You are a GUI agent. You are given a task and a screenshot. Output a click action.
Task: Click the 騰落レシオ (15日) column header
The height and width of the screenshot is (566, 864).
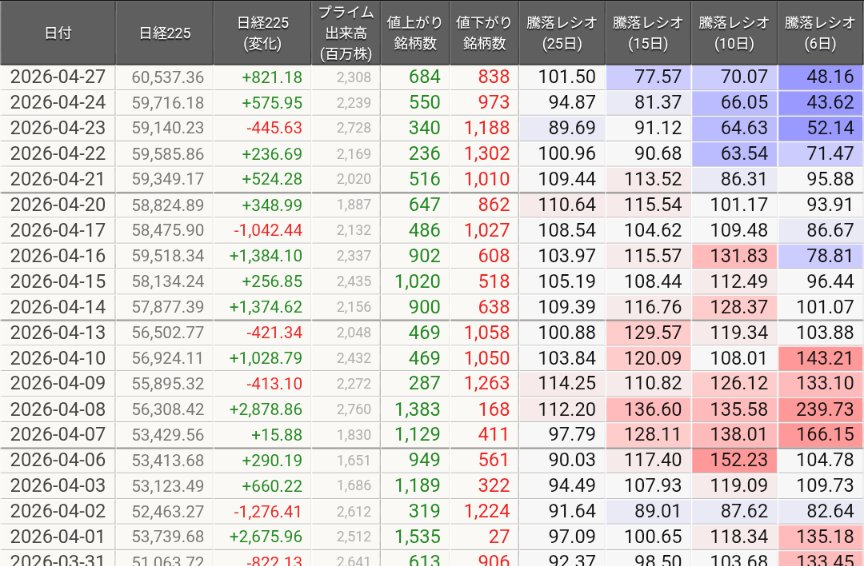pyautogui.click(x=647, y=33)
